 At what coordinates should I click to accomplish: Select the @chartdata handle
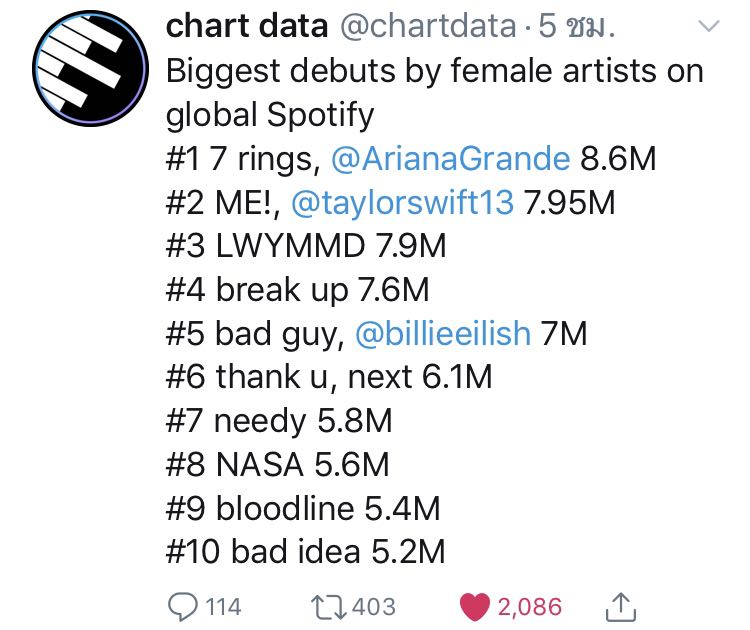pos(429,27)
